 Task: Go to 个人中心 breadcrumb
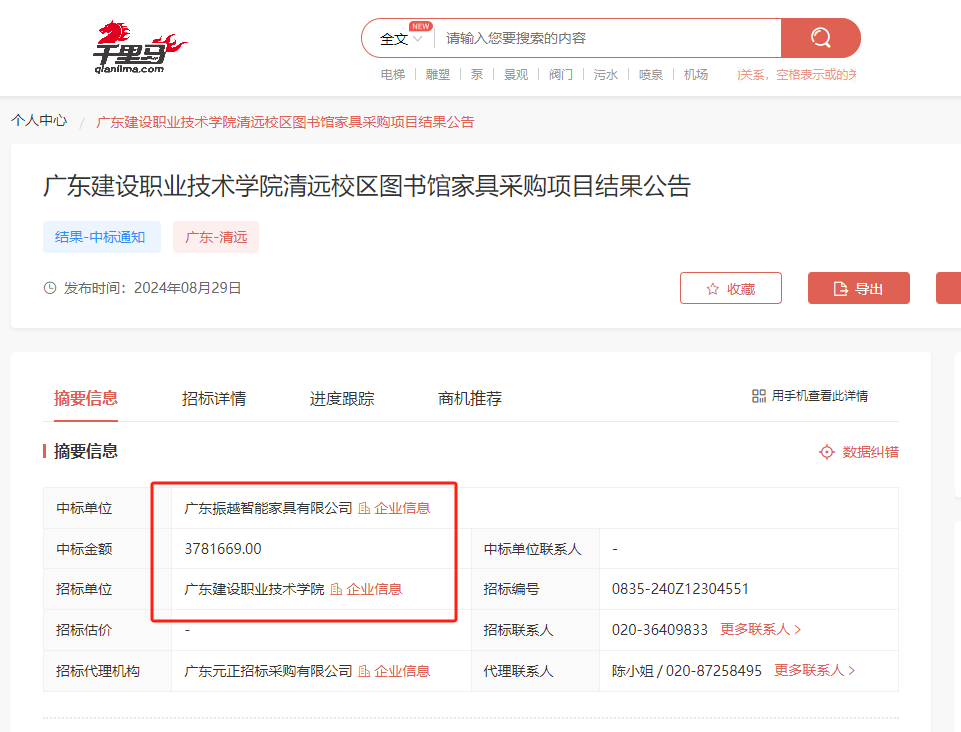tap(39, 121)
